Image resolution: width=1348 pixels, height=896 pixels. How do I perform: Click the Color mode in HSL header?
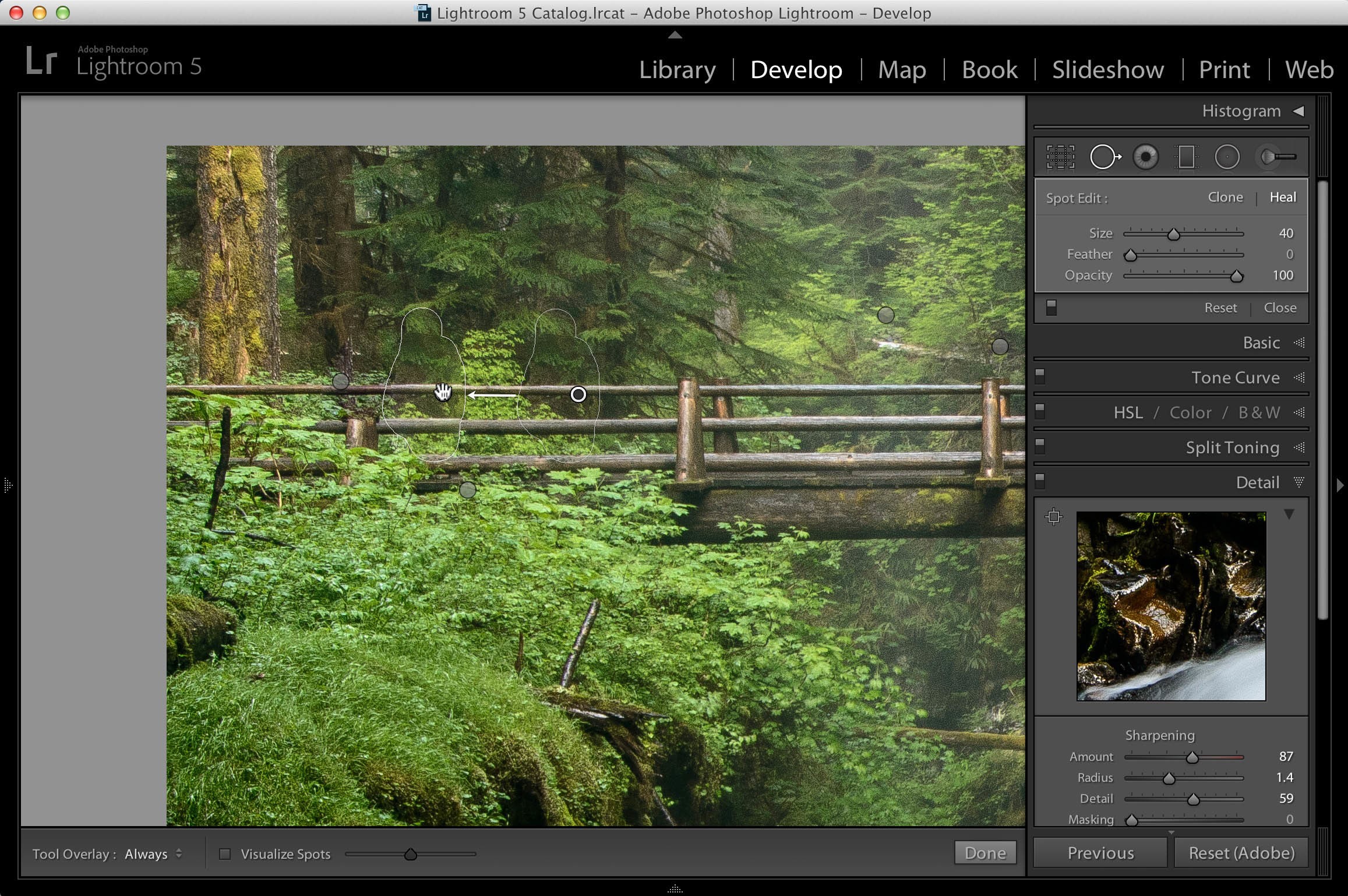tap(1190, 412)
